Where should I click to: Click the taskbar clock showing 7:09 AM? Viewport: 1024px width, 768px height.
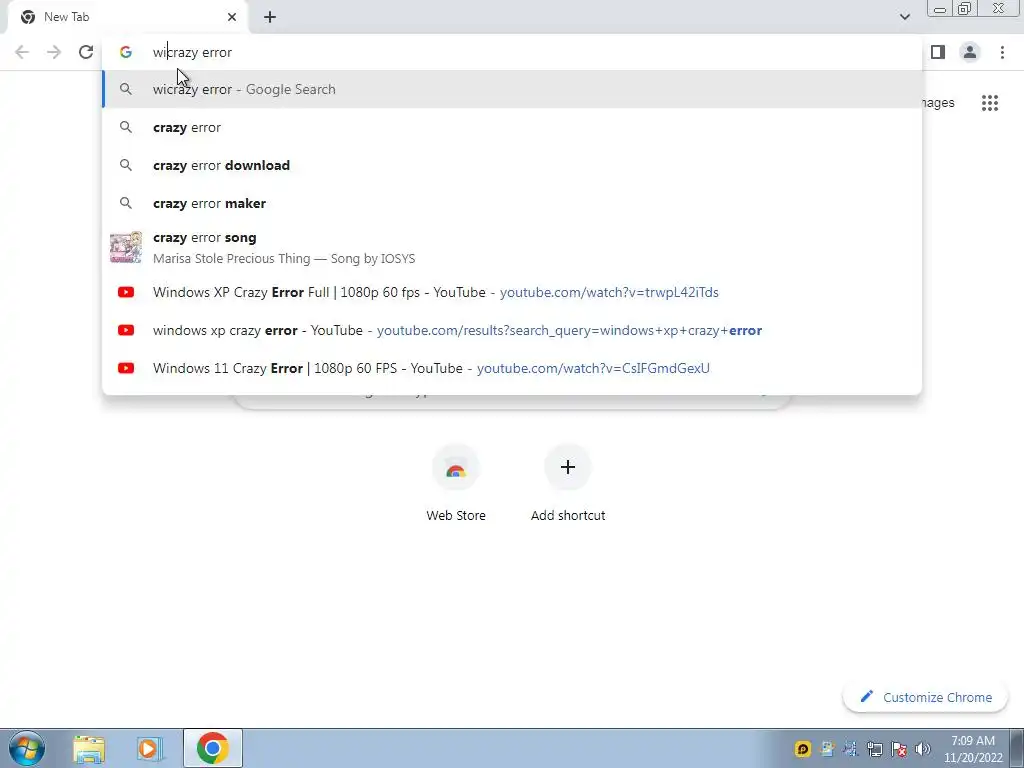pos(973,749)
